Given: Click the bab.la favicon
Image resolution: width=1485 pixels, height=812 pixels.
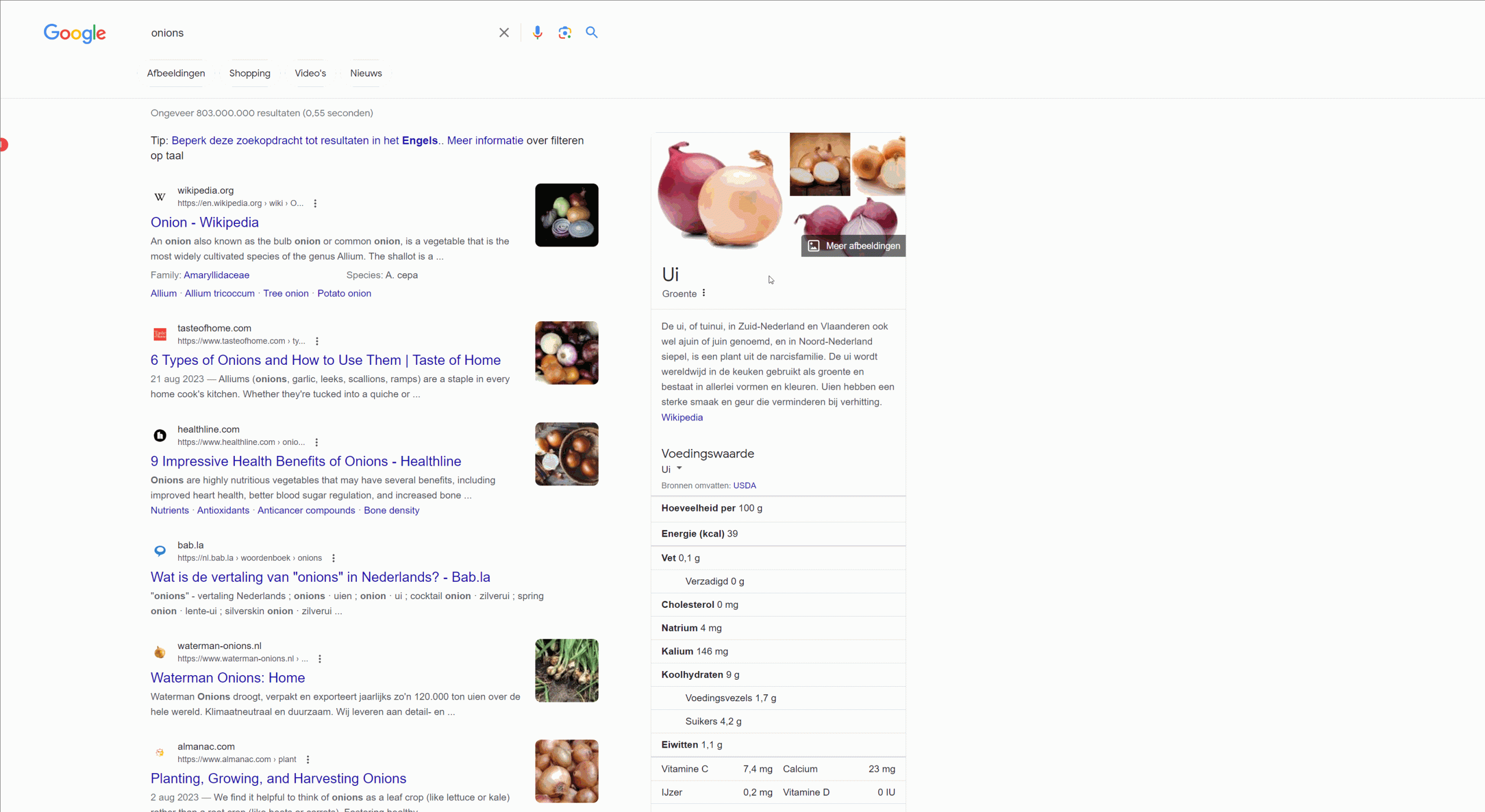Looking at the screenshot, I should click(160, 551).
